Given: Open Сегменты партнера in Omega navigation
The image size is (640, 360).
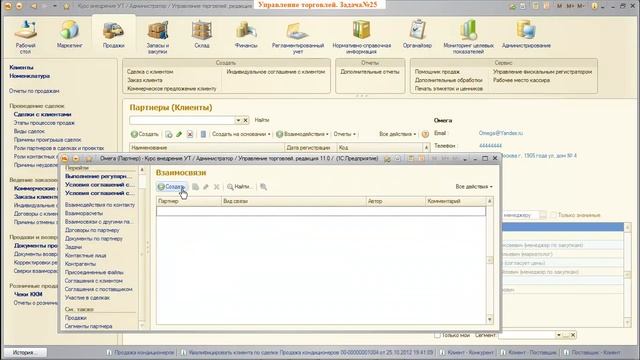Looking at the screenshot, I should pyautogui.click(x=89, y=327).
